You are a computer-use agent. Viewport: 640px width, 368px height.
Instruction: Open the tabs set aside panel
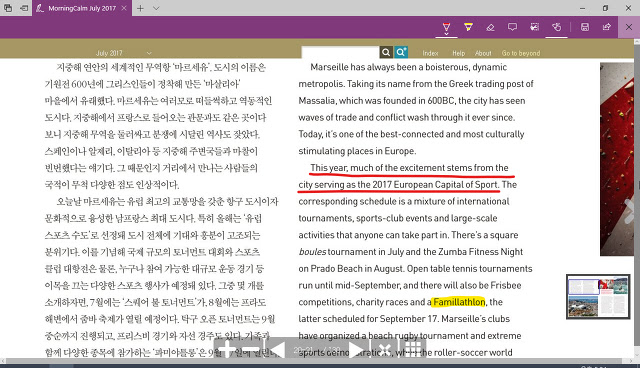8,8
